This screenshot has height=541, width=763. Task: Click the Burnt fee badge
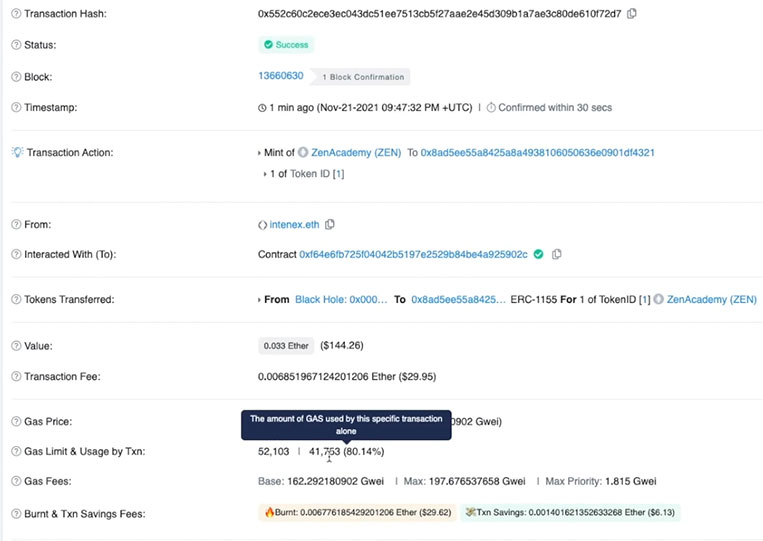tap(358, 512)
